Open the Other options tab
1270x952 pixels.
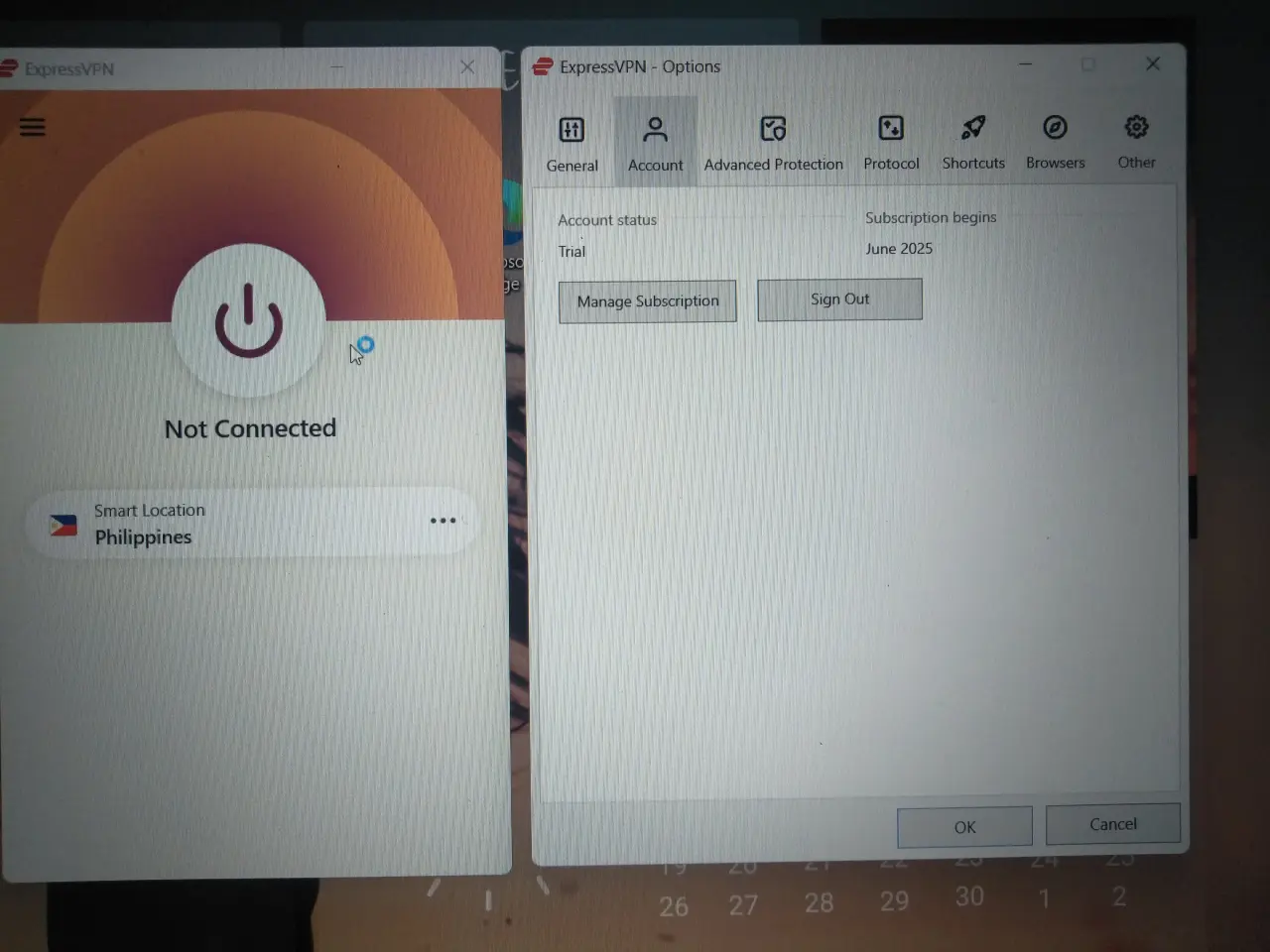[1136, 141]
